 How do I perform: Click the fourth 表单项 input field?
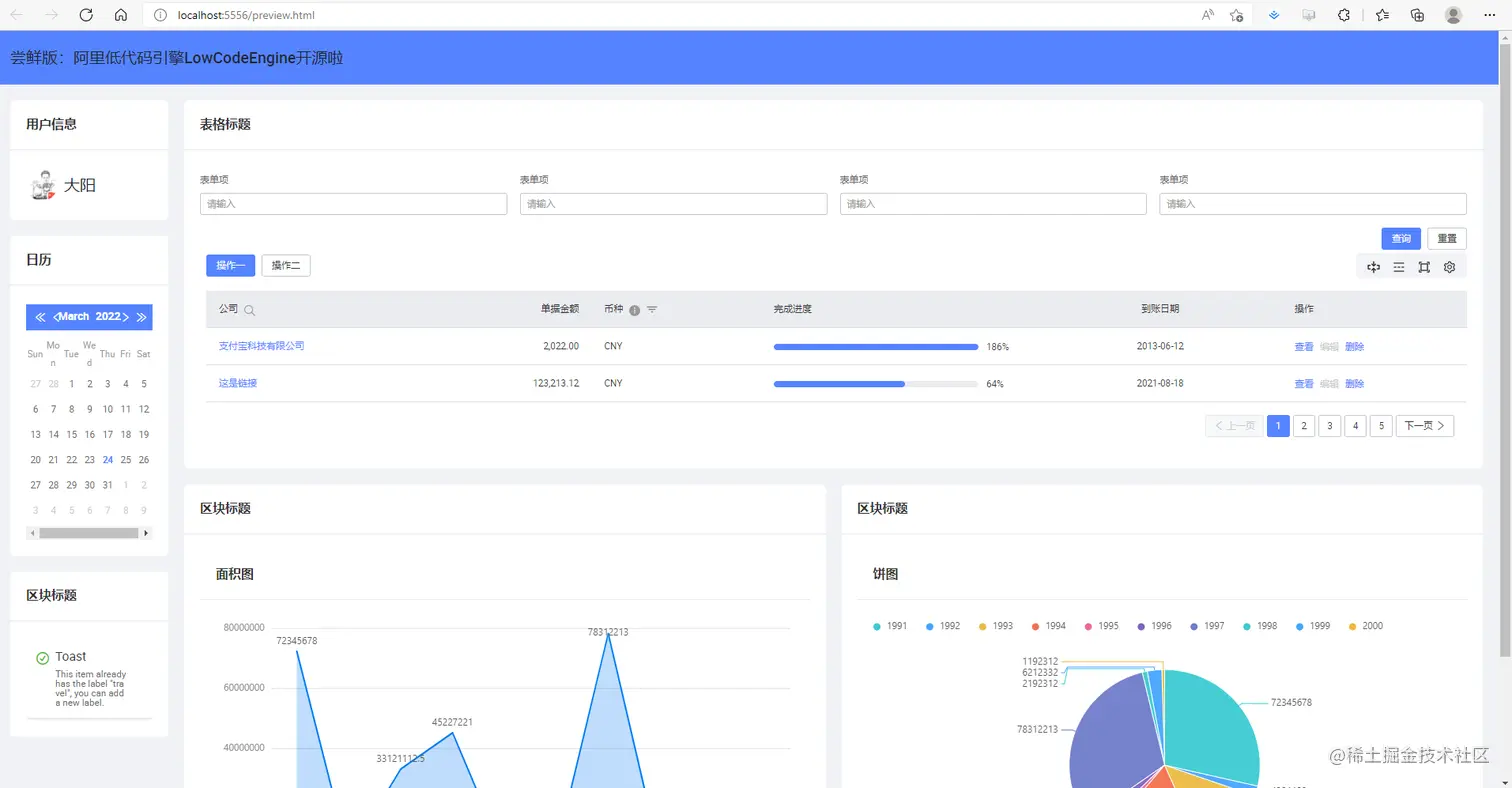[x=1313, y=204]
